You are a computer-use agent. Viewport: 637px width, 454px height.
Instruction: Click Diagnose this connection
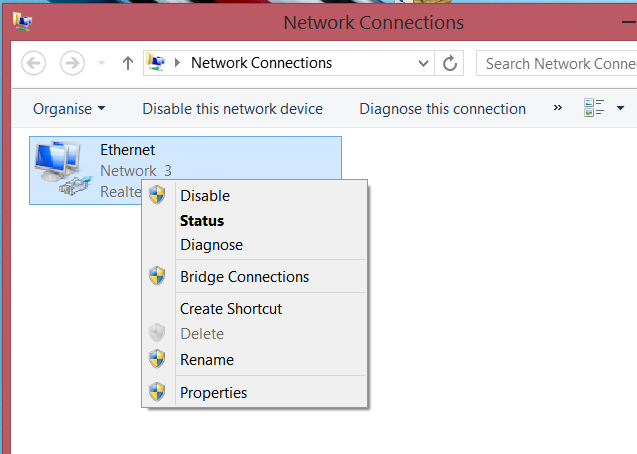[442, 109]
